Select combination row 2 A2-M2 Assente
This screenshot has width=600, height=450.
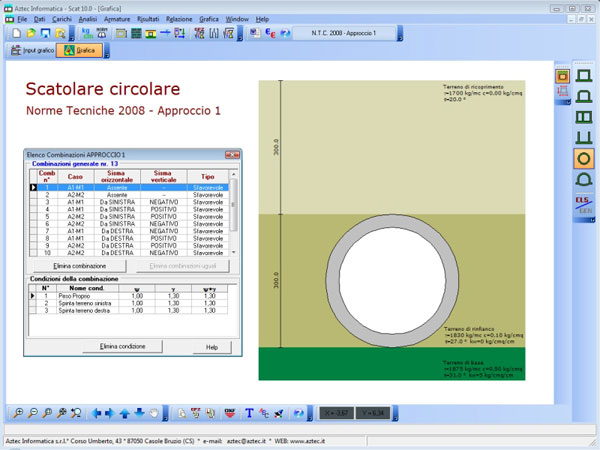129,195
